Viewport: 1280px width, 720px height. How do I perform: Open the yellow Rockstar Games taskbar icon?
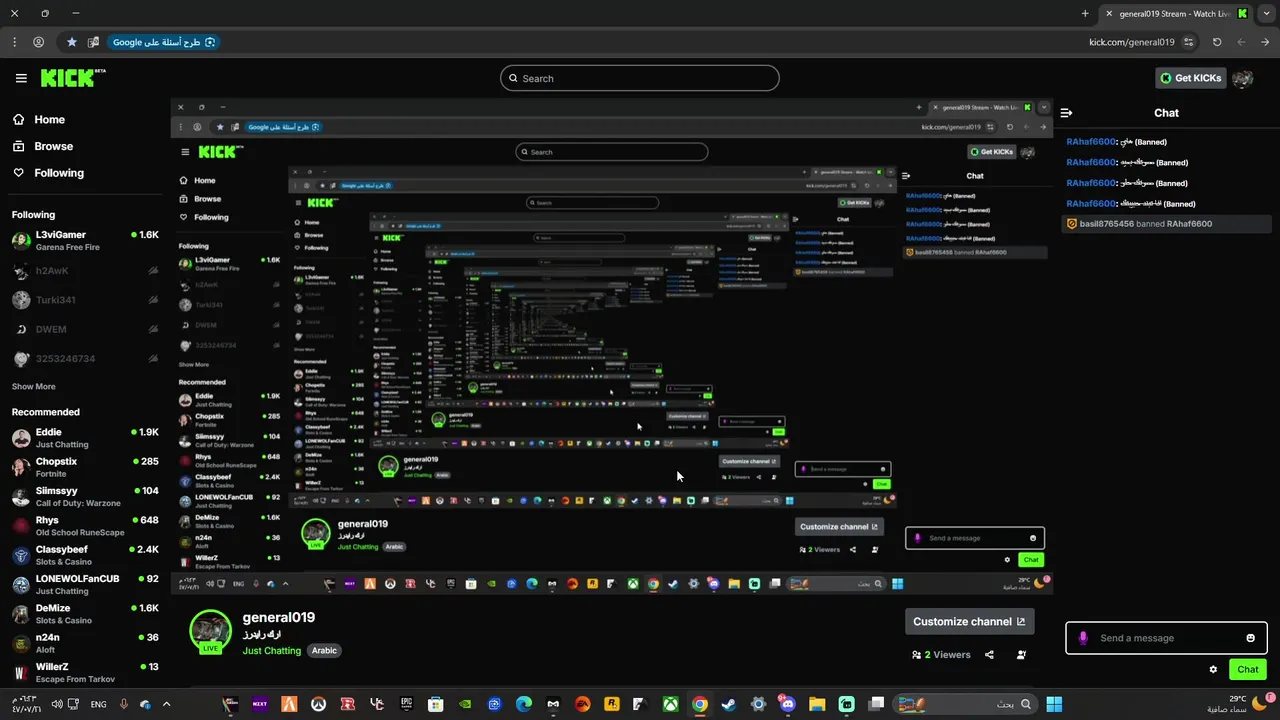click(612, 704)
